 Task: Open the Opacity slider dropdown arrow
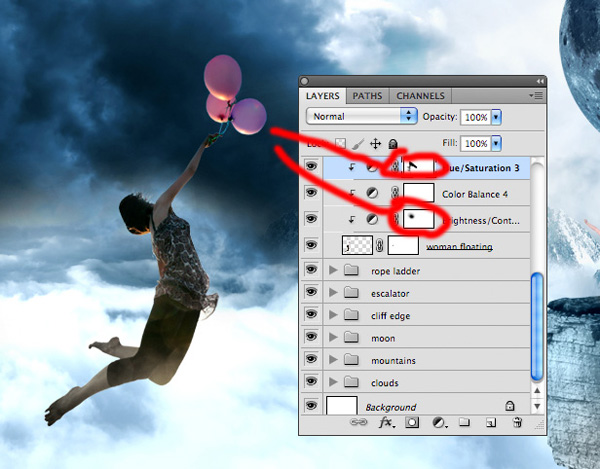pyautogui.click(x=496, y=117)
